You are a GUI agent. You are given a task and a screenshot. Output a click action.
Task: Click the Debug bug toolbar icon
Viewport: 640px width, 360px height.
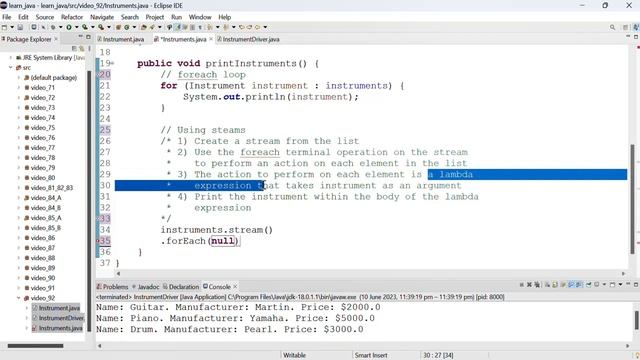pos(53,27)
